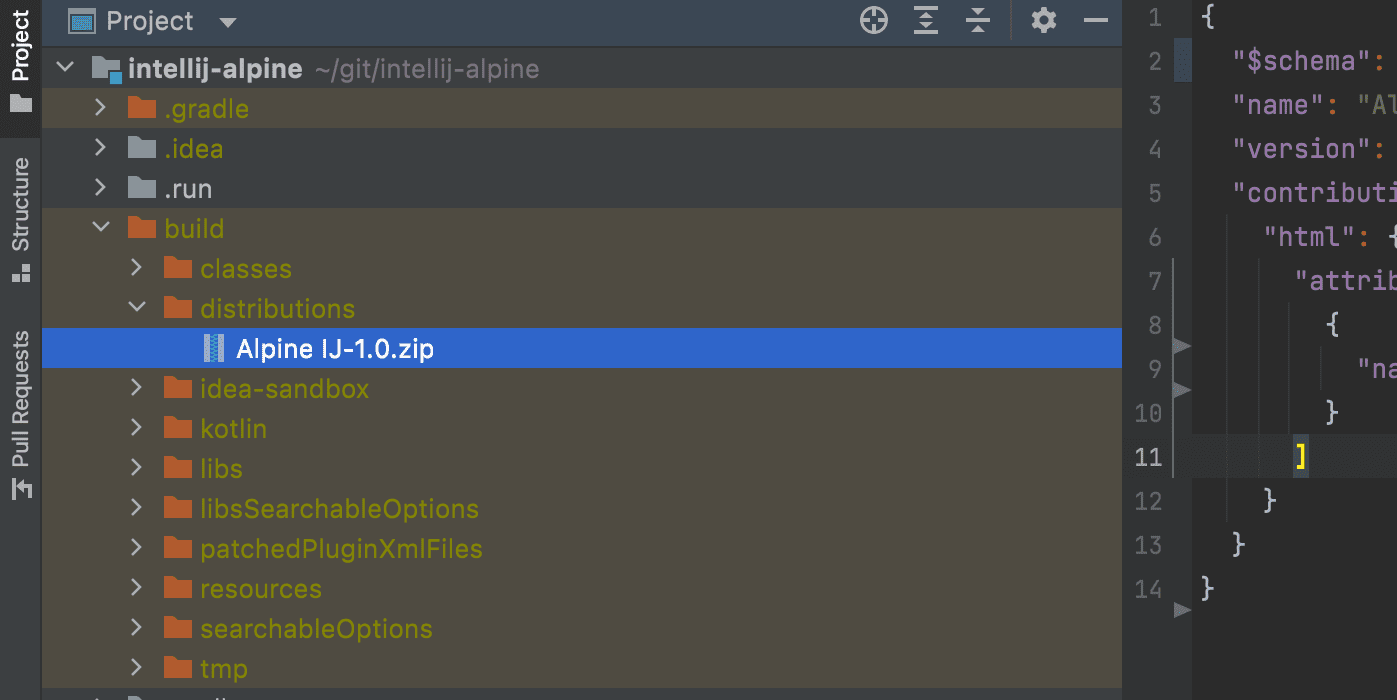Click the Collapse All icon
1397x700 pixels.
978,20
